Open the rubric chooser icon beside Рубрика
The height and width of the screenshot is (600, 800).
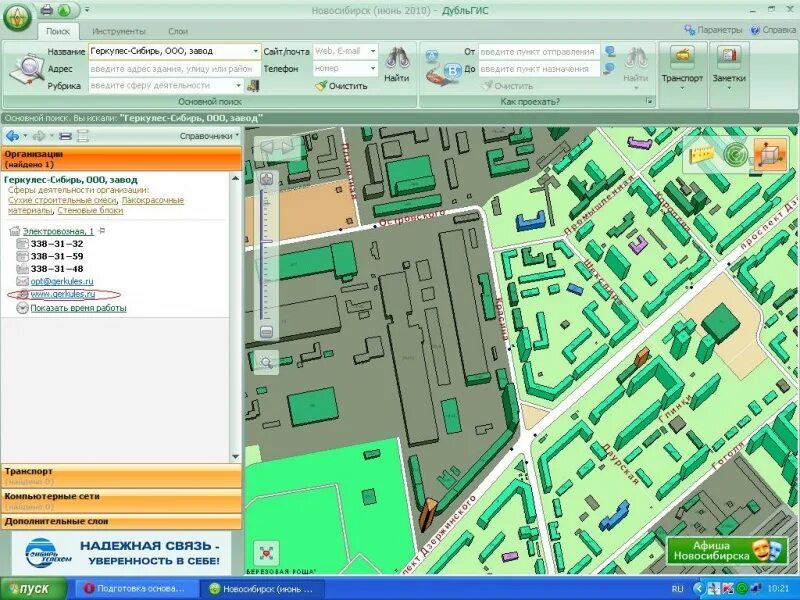pyautogui.click(x=253, y=86)
